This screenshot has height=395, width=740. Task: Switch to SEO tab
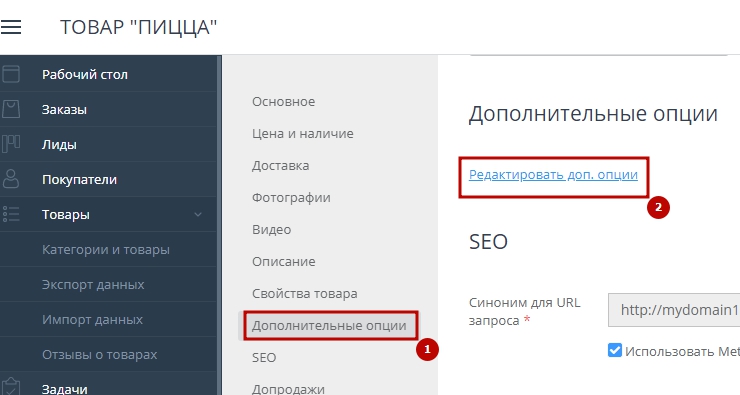point(264,358)
